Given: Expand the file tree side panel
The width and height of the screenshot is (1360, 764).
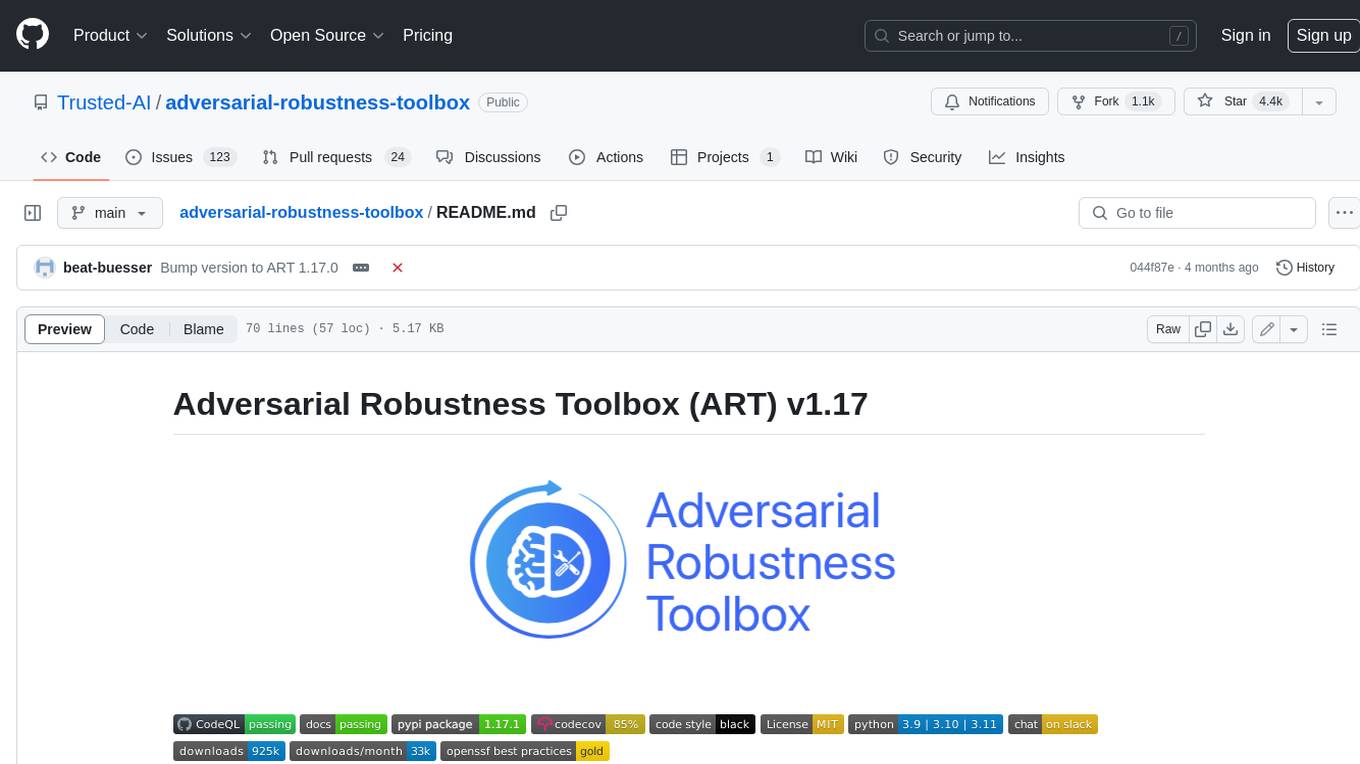Looking at the screenshot, I should pos(33,213).
